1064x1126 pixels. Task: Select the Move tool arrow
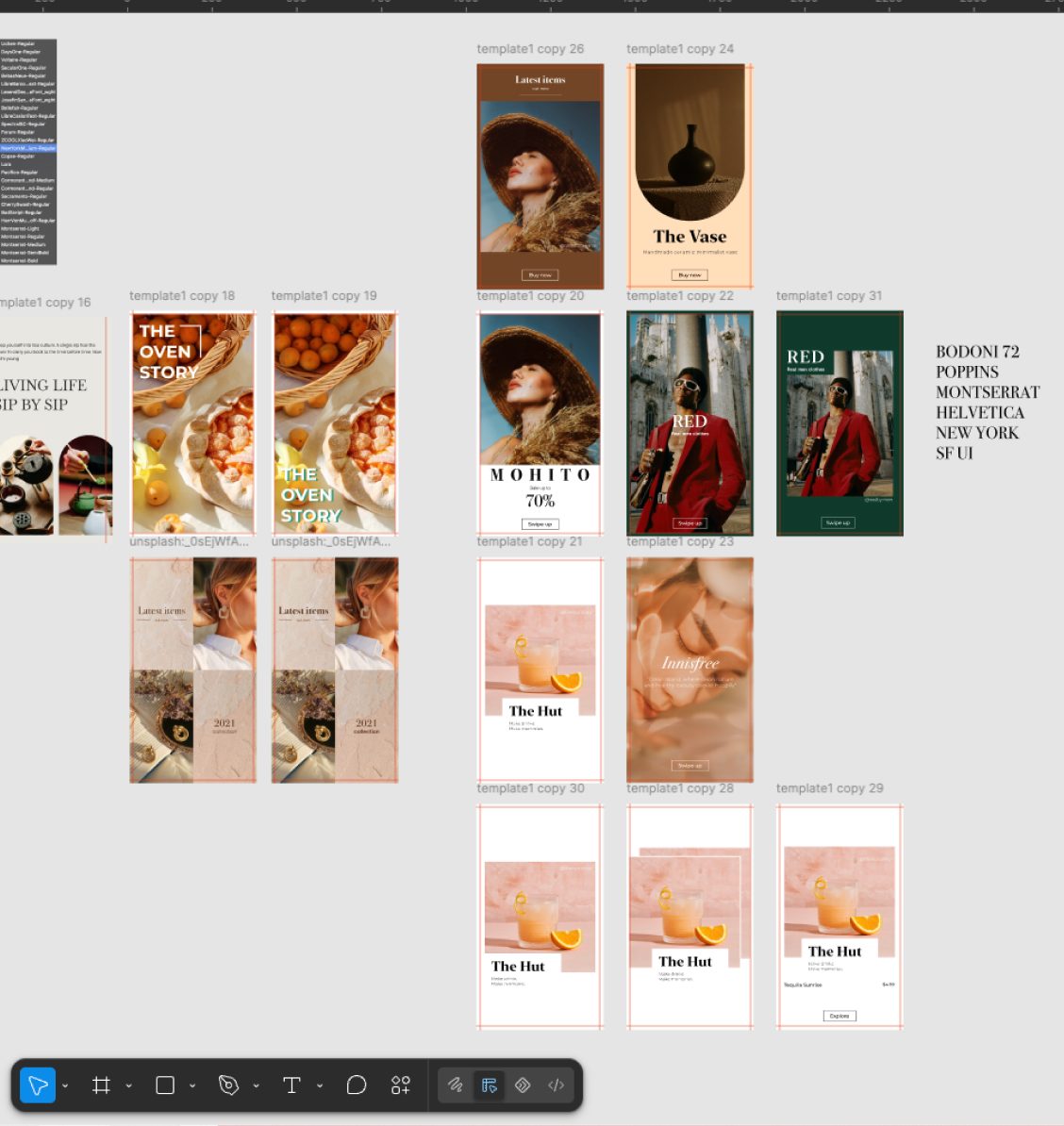pyautogui.click(x=38, y=1085)
